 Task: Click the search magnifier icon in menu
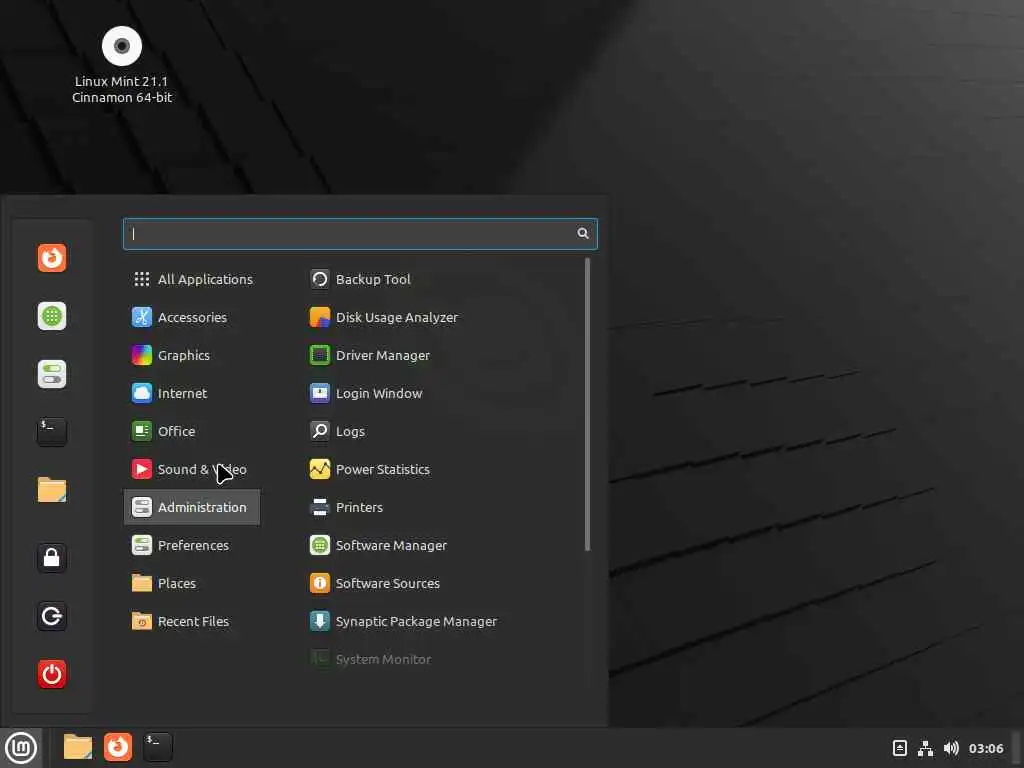(x=583, y=234)
